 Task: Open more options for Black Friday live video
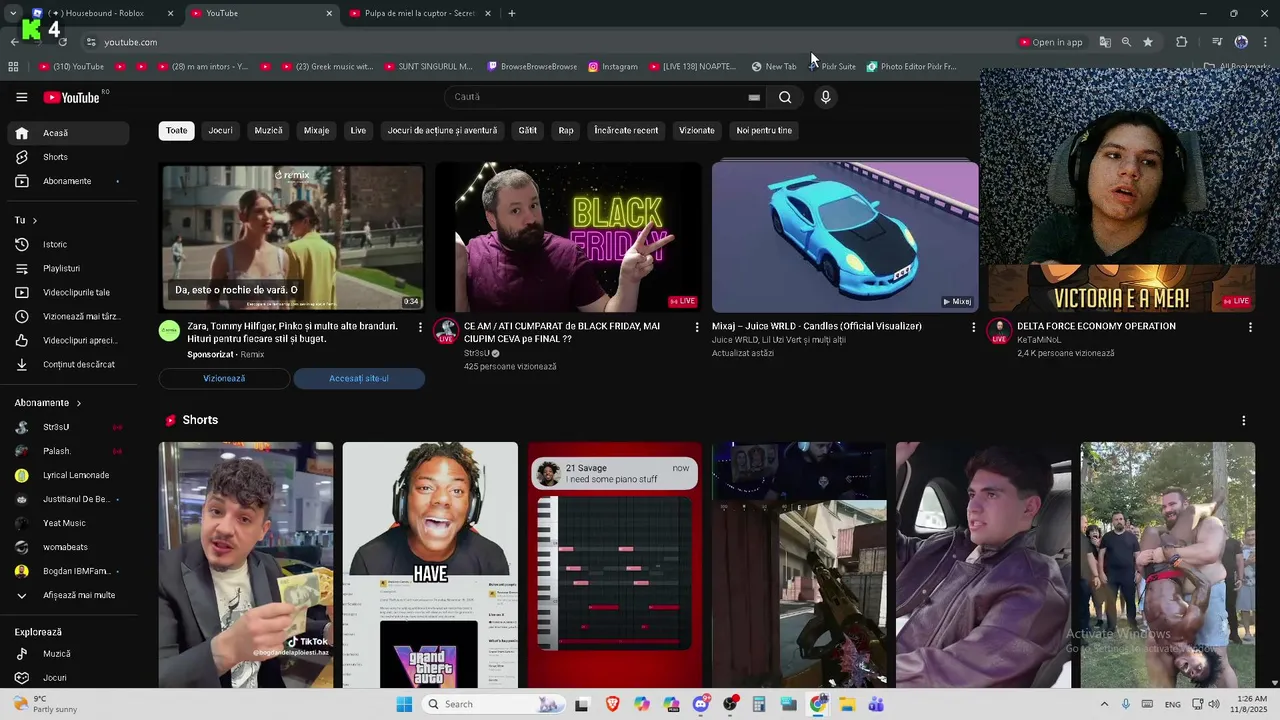click(697, 327)
